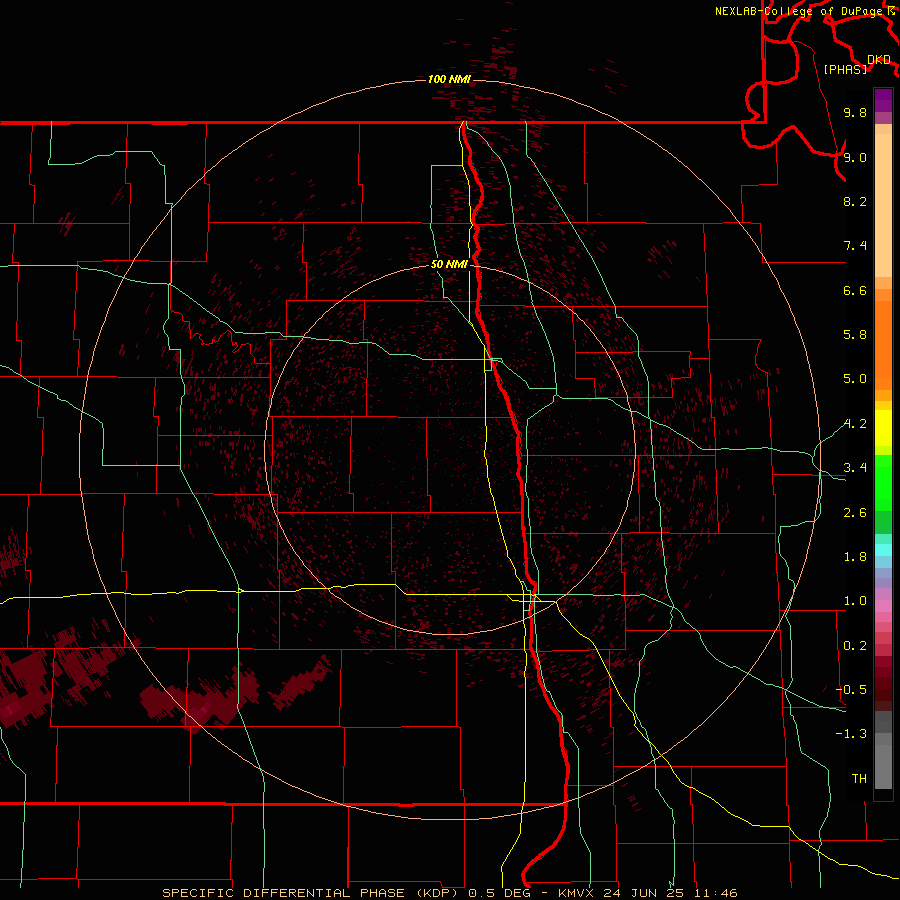Click the dark orange segment of color bar
Image resolution: width=900 pixels, height=900 pixels.
pos(883,346)
